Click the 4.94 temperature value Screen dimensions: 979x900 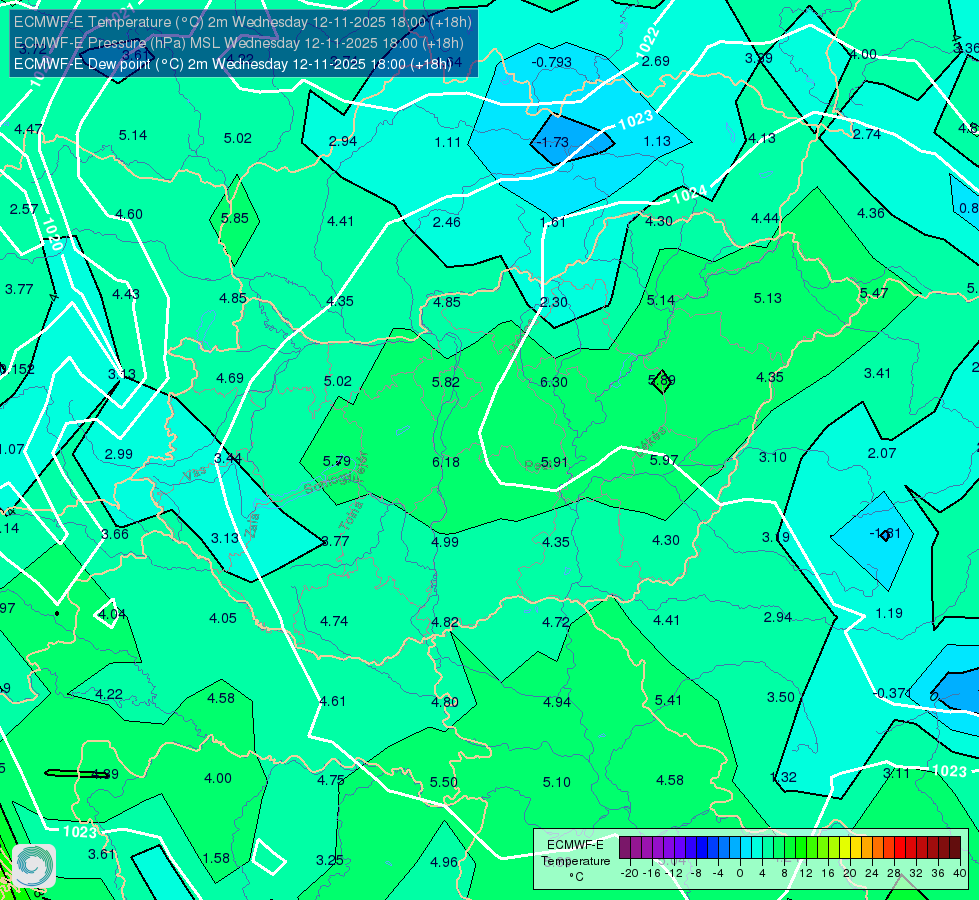557,702
